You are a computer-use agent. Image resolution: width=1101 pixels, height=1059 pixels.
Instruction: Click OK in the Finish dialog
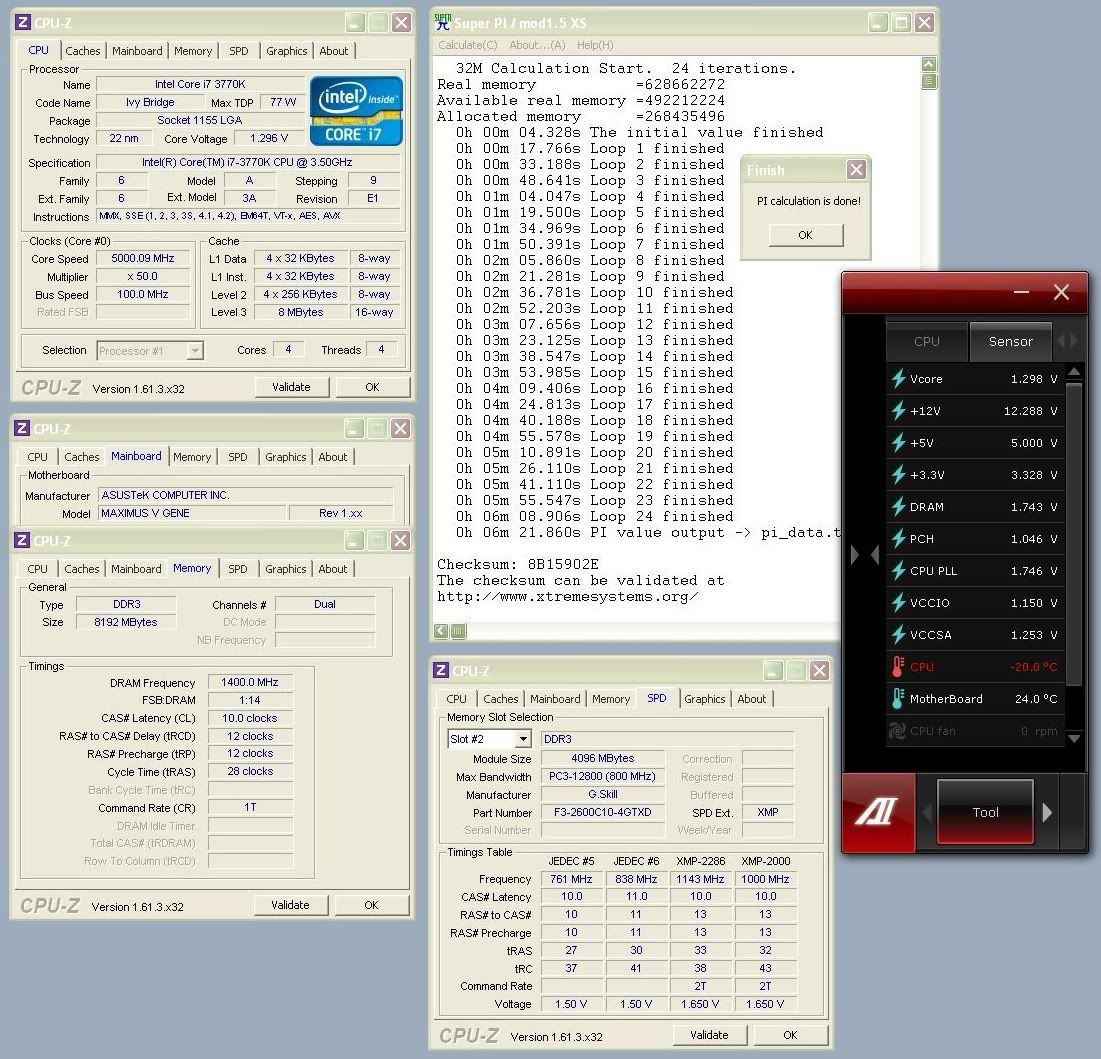tap(805, 235)
